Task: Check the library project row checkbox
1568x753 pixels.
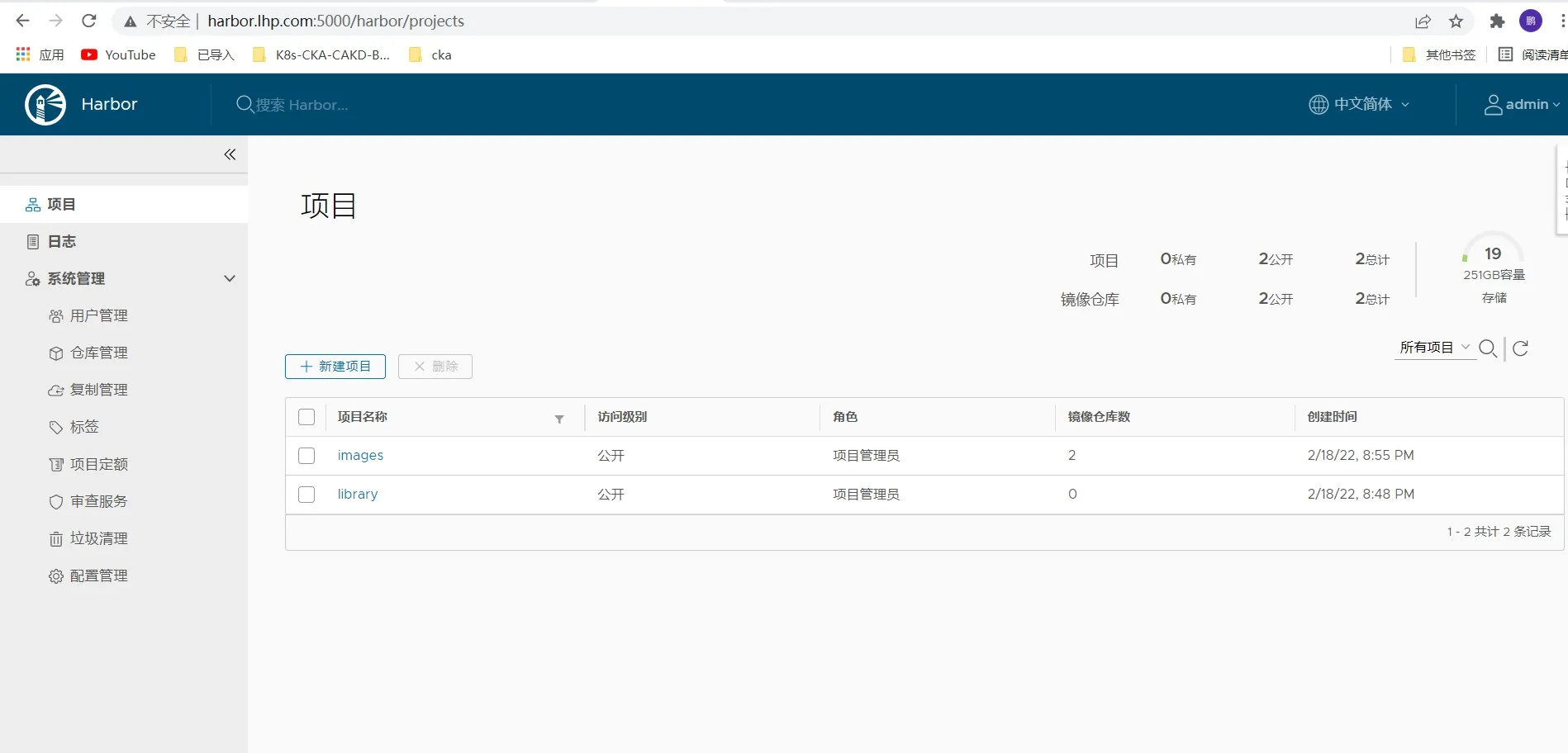Action: [x=306, y=495]
